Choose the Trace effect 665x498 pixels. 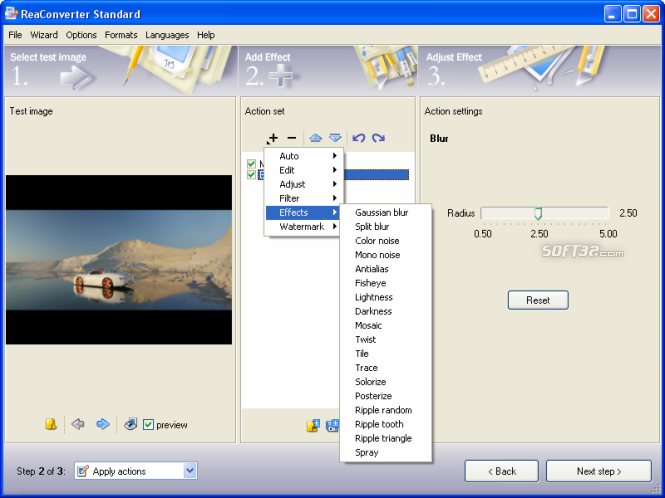tap(386, 367)
